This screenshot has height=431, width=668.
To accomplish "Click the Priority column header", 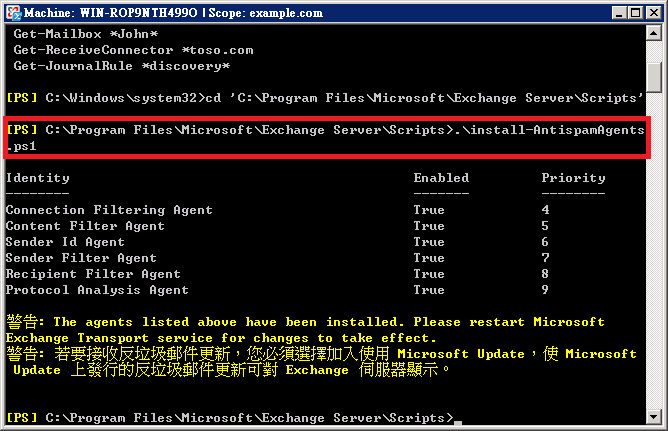I will point(573,178).
